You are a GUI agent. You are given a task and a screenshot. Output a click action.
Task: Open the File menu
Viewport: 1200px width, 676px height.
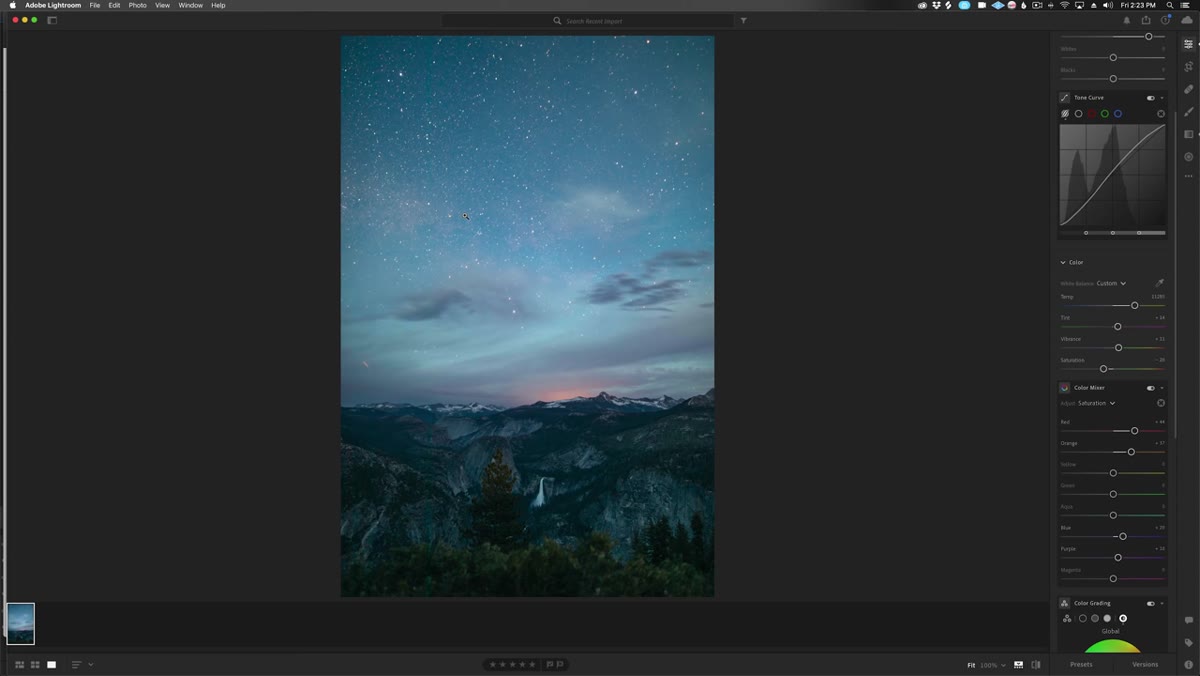(x=95, y=5)
